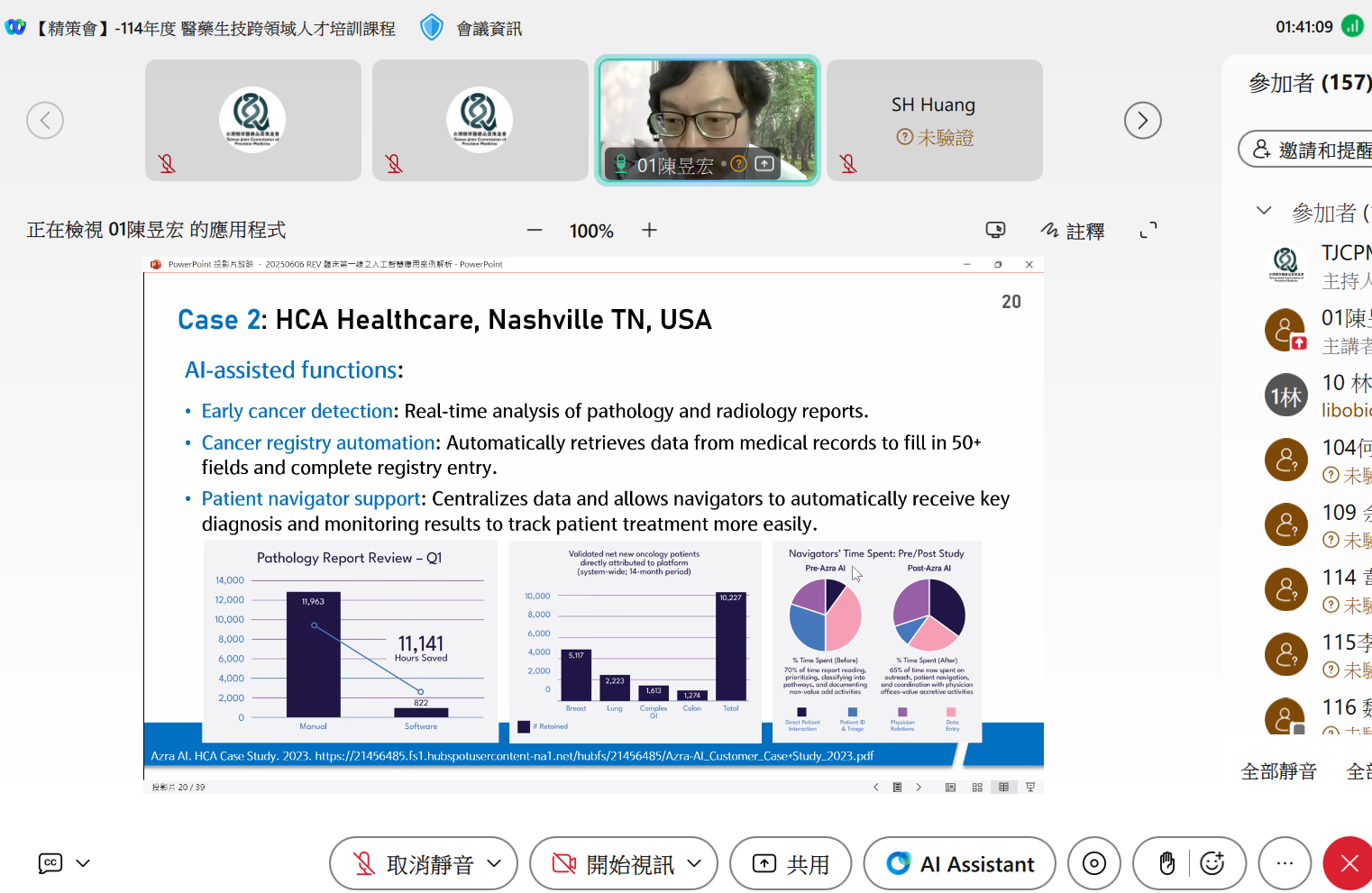
Task: Open the 註釋 annotate tool
Action: (x=1073, y=231)
